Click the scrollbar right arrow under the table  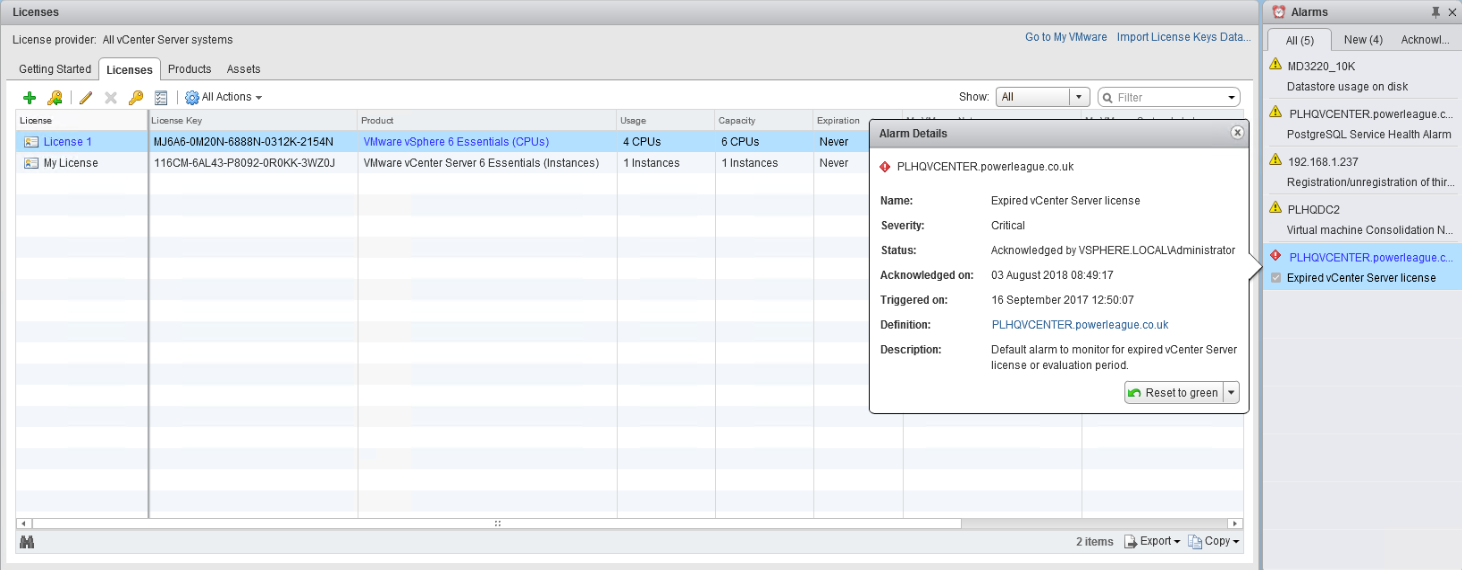point(1236,523)
